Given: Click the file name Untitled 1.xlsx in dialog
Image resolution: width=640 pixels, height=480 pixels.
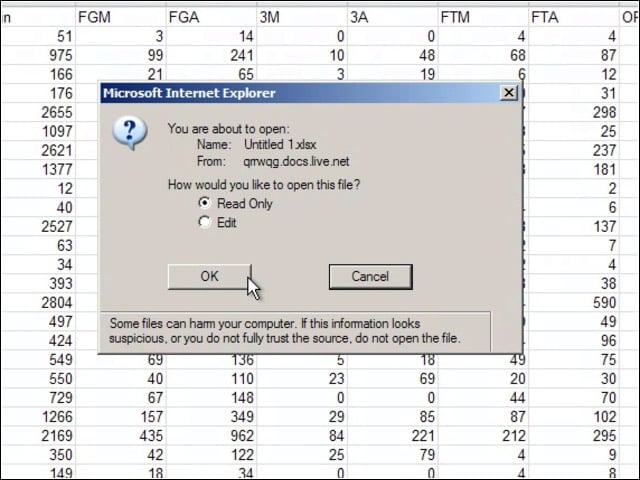Looking at the screenshot, I should [x=280, y=144].
